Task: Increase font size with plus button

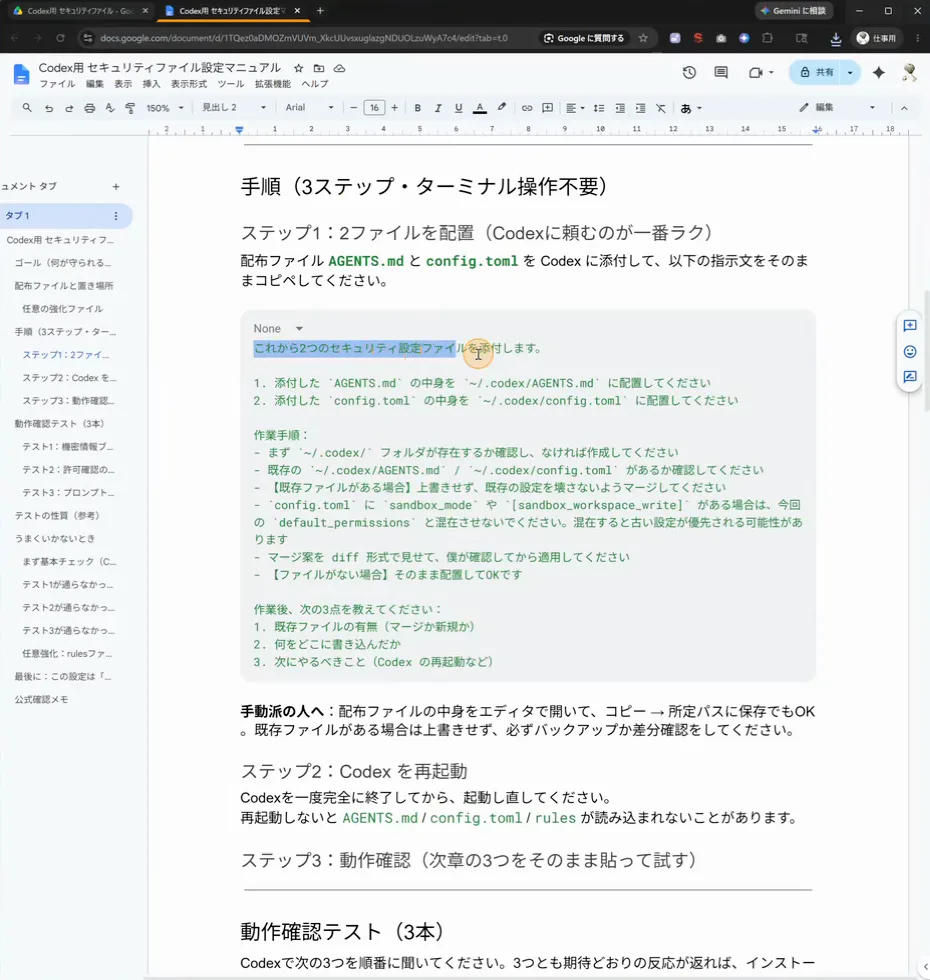Action: (394, 108)
